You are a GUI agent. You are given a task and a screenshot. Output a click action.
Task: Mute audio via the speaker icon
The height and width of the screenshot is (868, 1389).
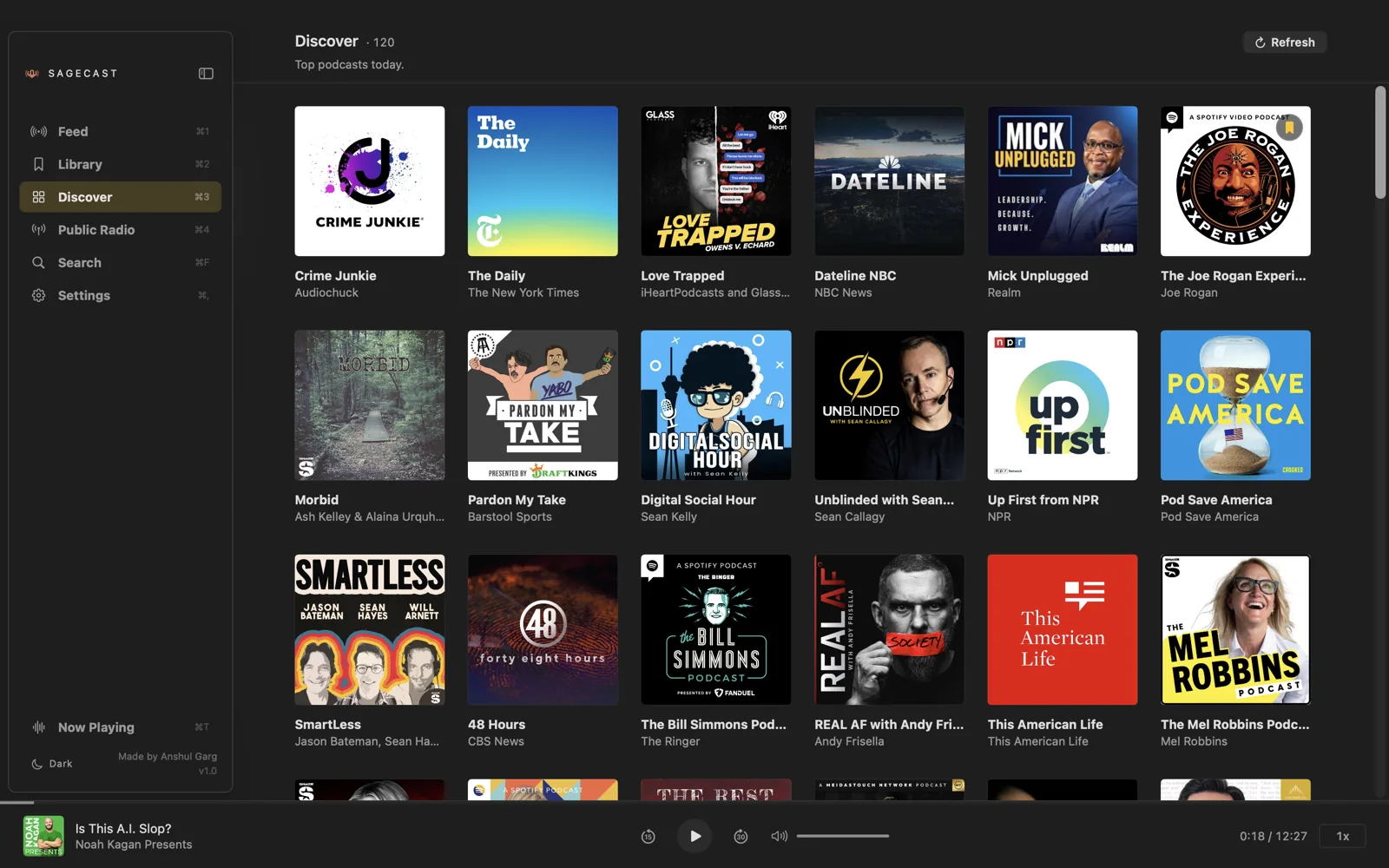coord(778,836)
